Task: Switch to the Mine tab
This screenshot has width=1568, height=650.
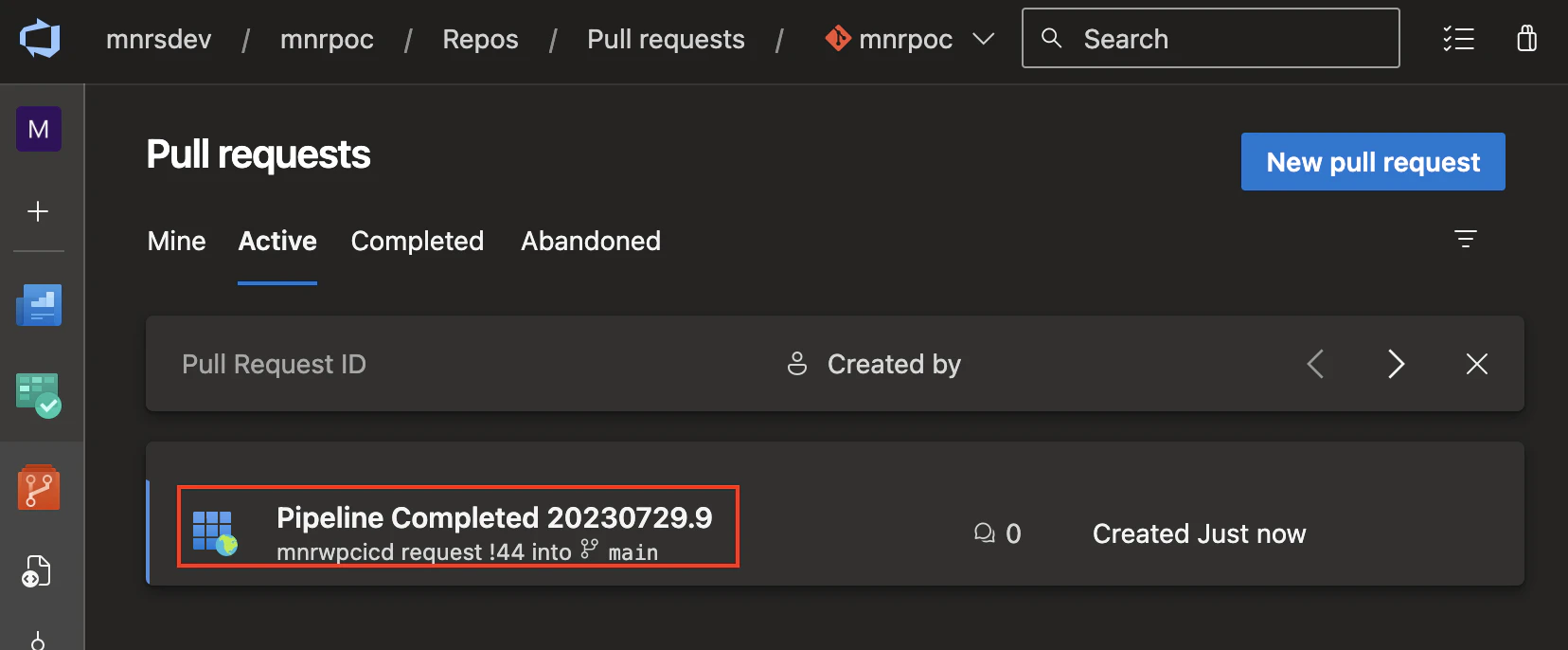Action: 176,242
